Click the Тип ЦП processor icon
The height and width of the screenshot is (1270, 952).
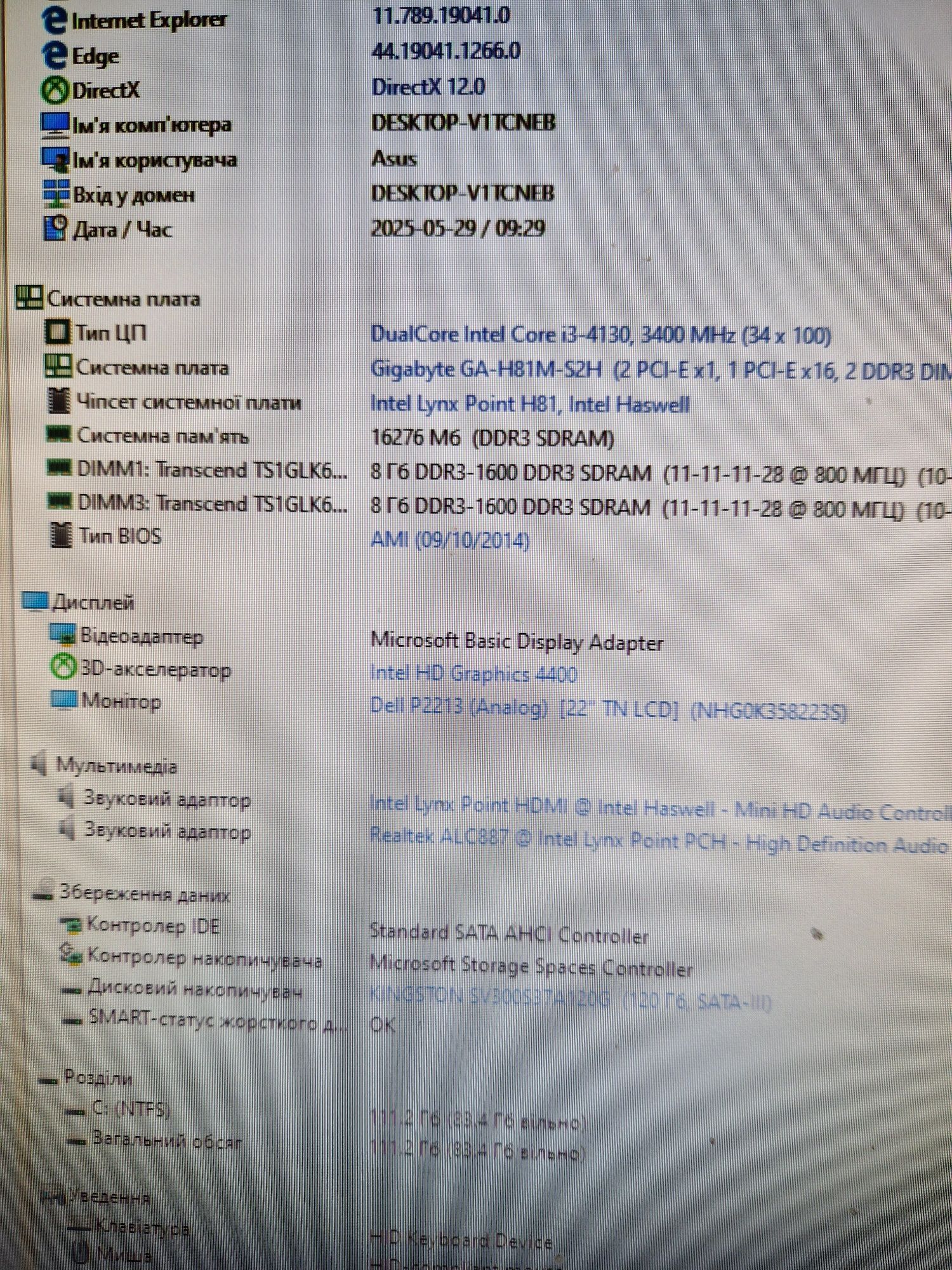[x=58, y=331]
